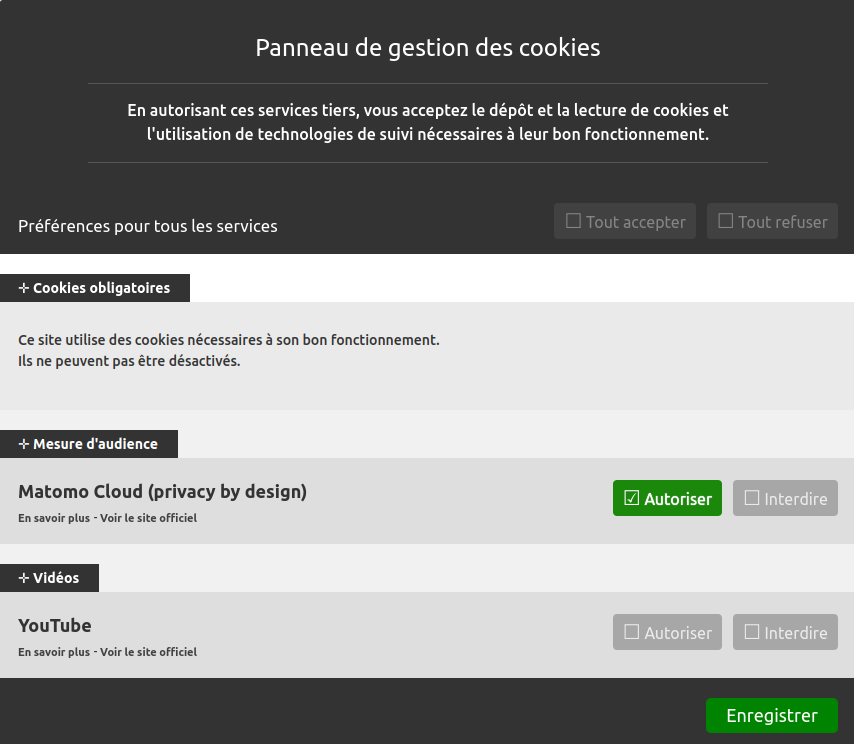The width and height of the screenshot is (854, 744).
Task: Click the Panneau de gestion des cookies heading
Action: 428,48
